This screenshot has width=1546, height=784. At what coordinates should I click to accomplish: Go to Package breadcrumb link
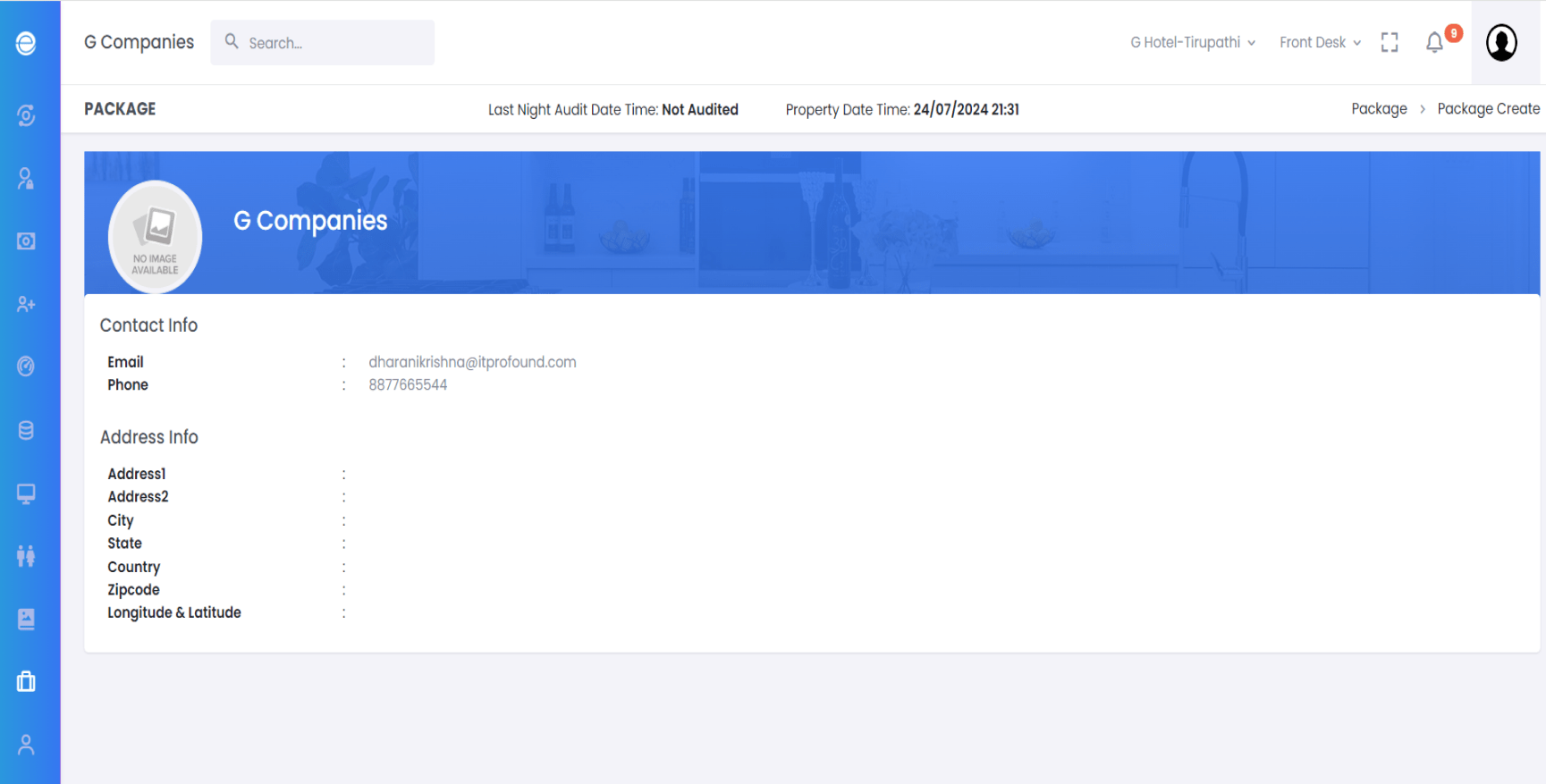[1379, 108]
